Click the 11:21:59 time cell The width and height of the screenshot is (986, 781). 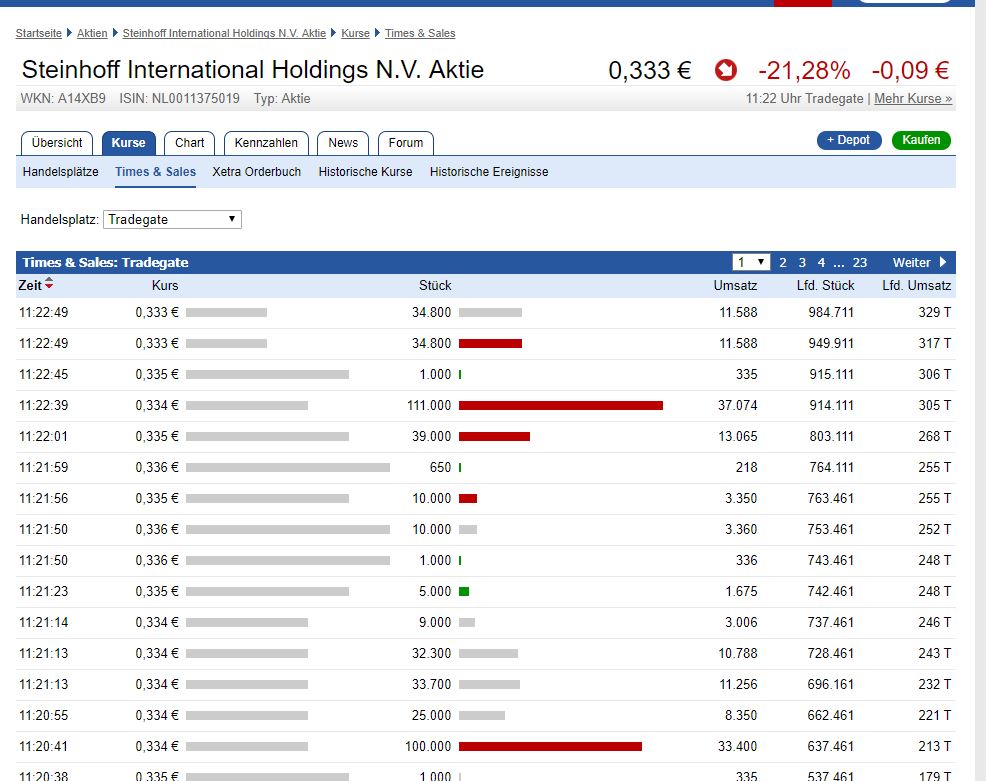(43, 467)
